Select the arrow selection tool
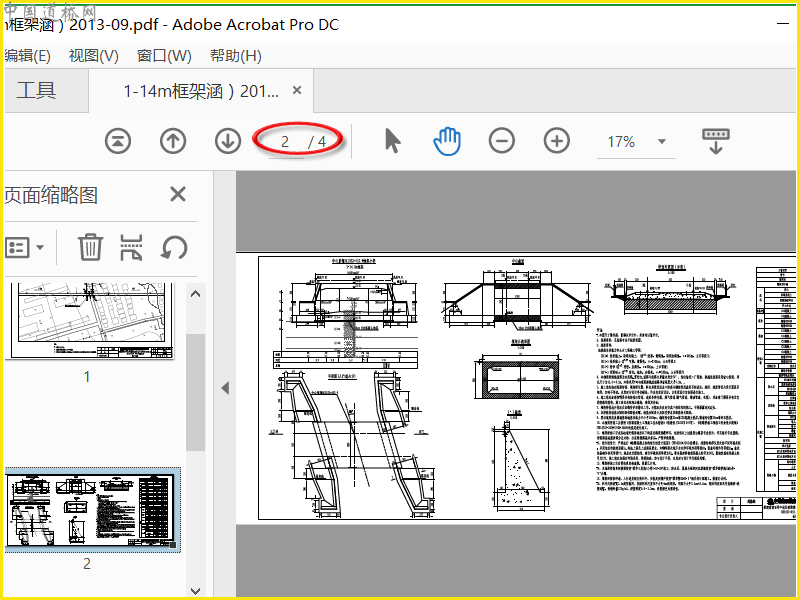800x600 pixels. [392, 141]
